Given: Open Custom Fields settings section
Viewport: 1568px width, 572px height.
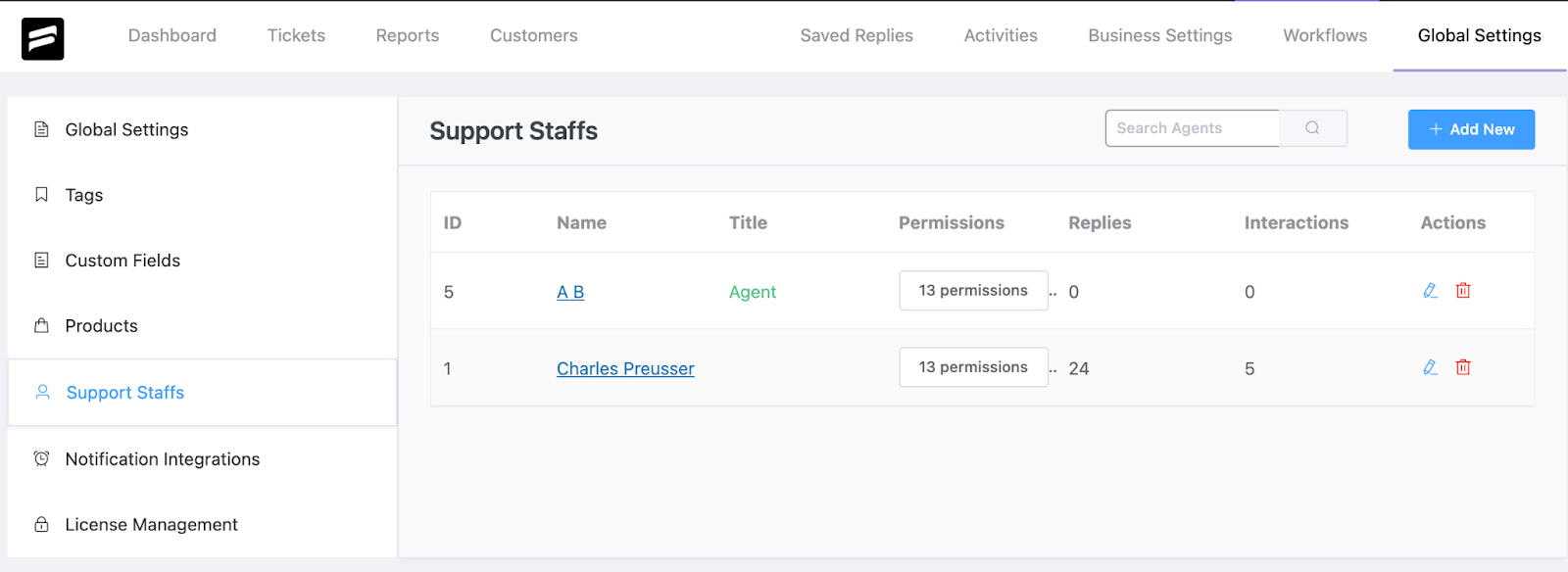Looking at the screenshot, I should pyautogui.click(x=122, y=261).
